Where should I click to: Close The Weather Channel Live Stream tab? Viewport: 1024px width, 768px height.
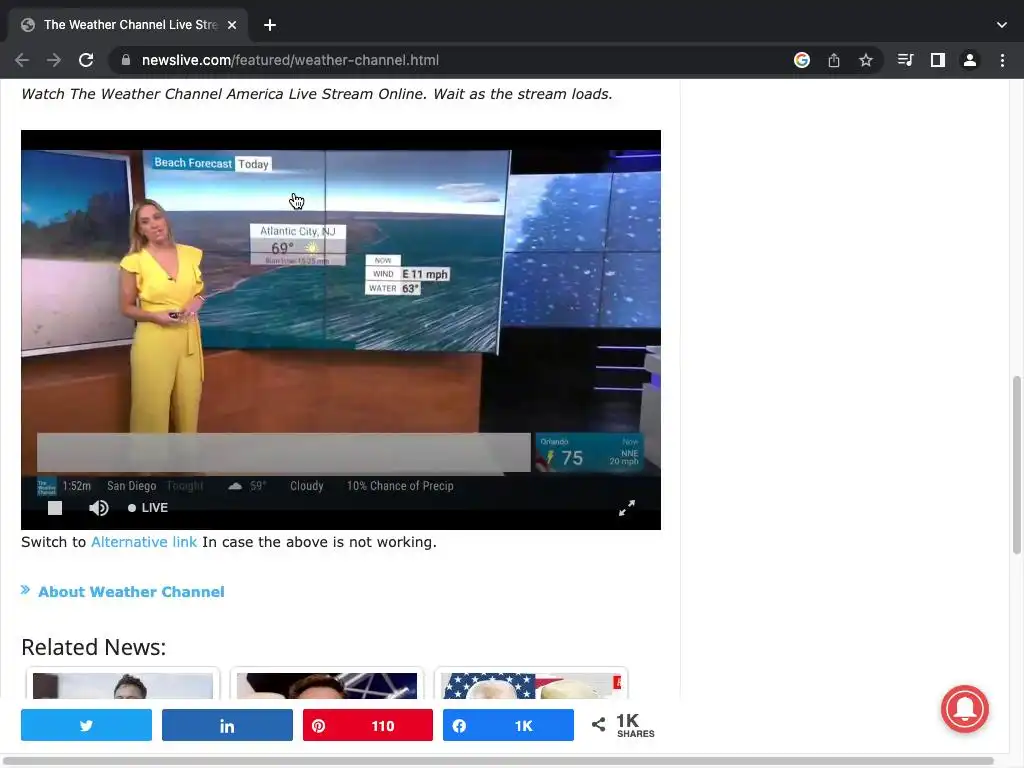(232, 25)
